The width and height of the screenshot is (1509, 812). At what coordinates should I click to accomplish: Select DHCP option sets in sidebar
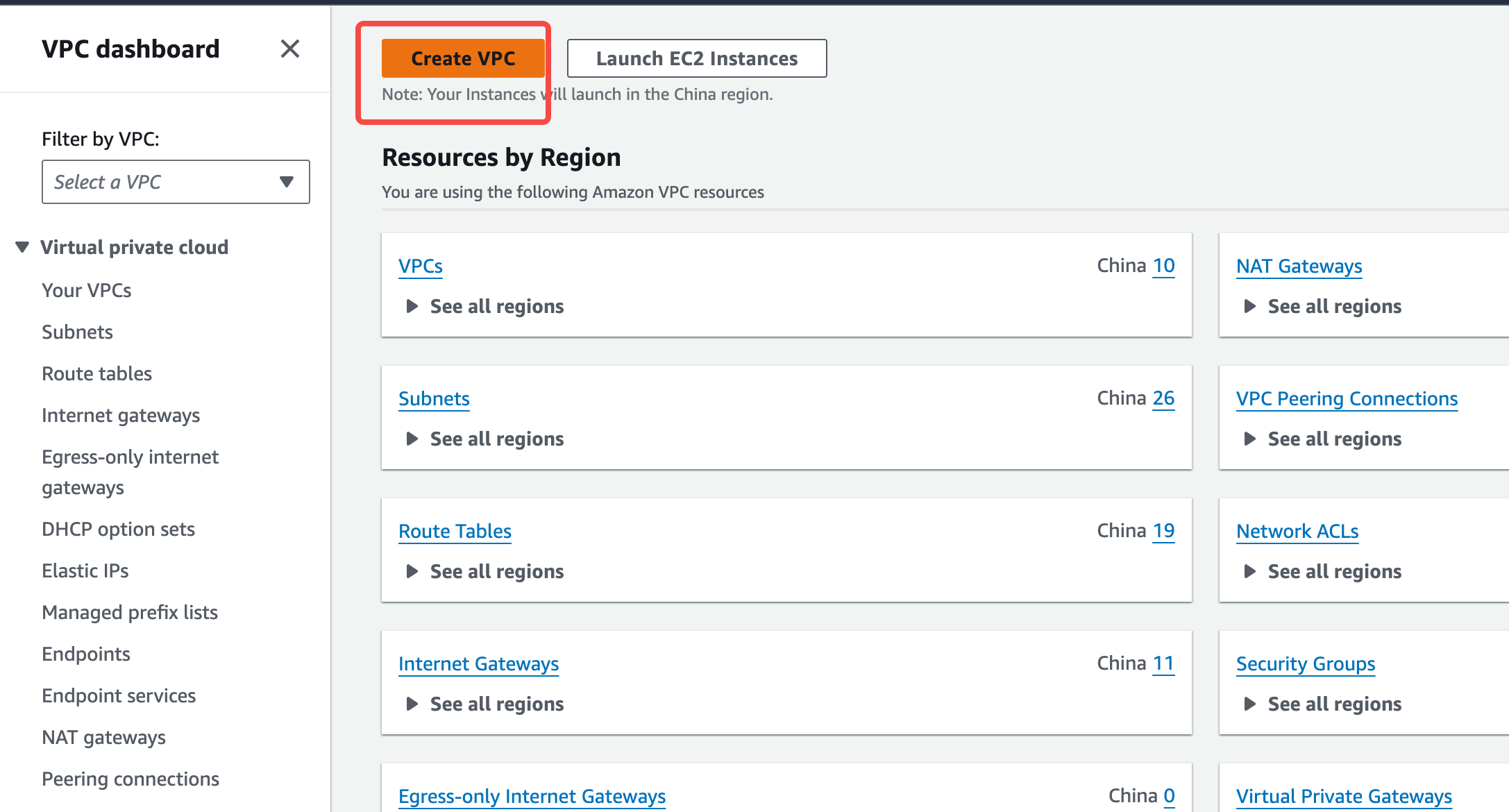(x=118, y=529)
